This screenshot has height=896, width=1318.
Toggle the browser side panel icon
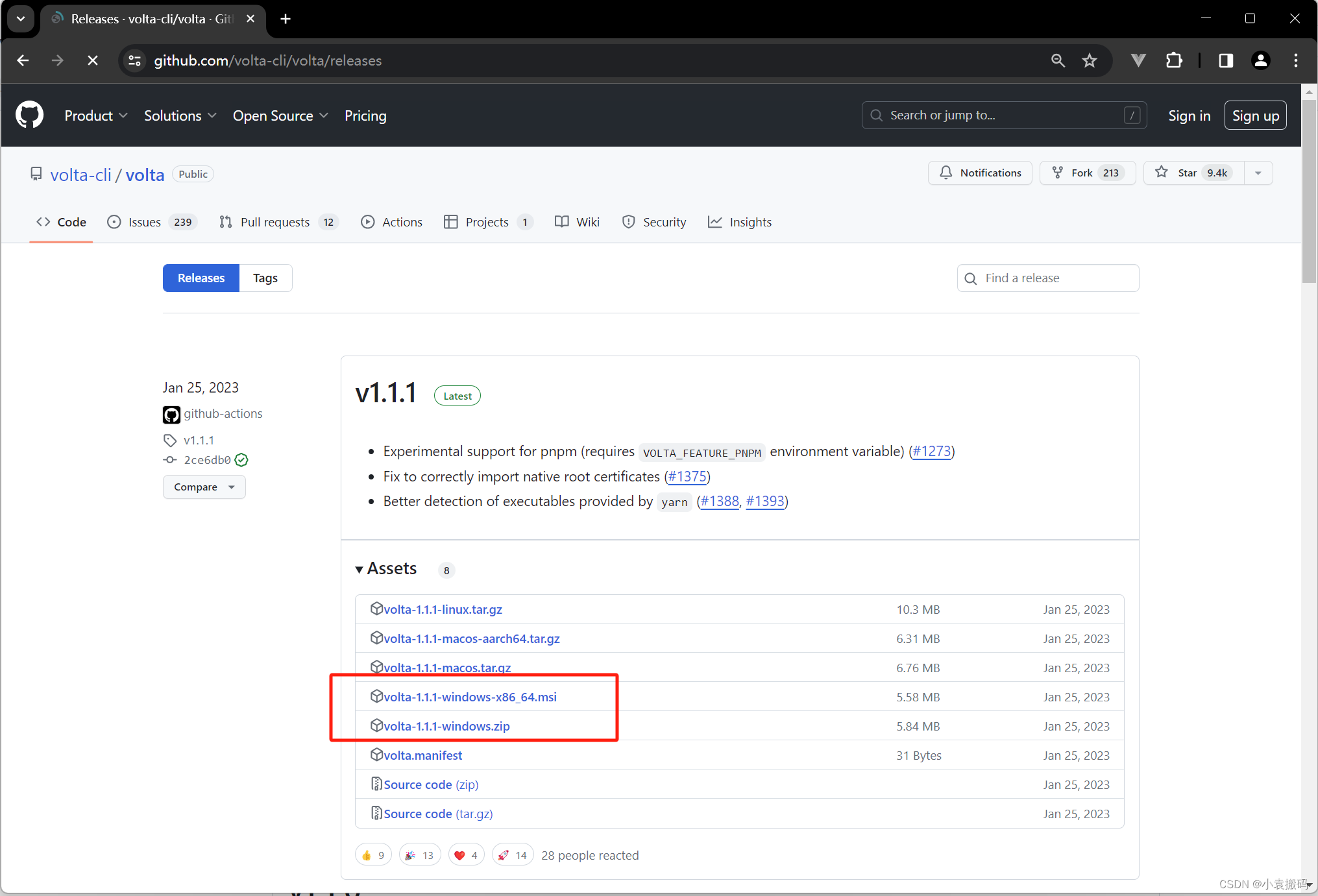[x=1226, y=60]
